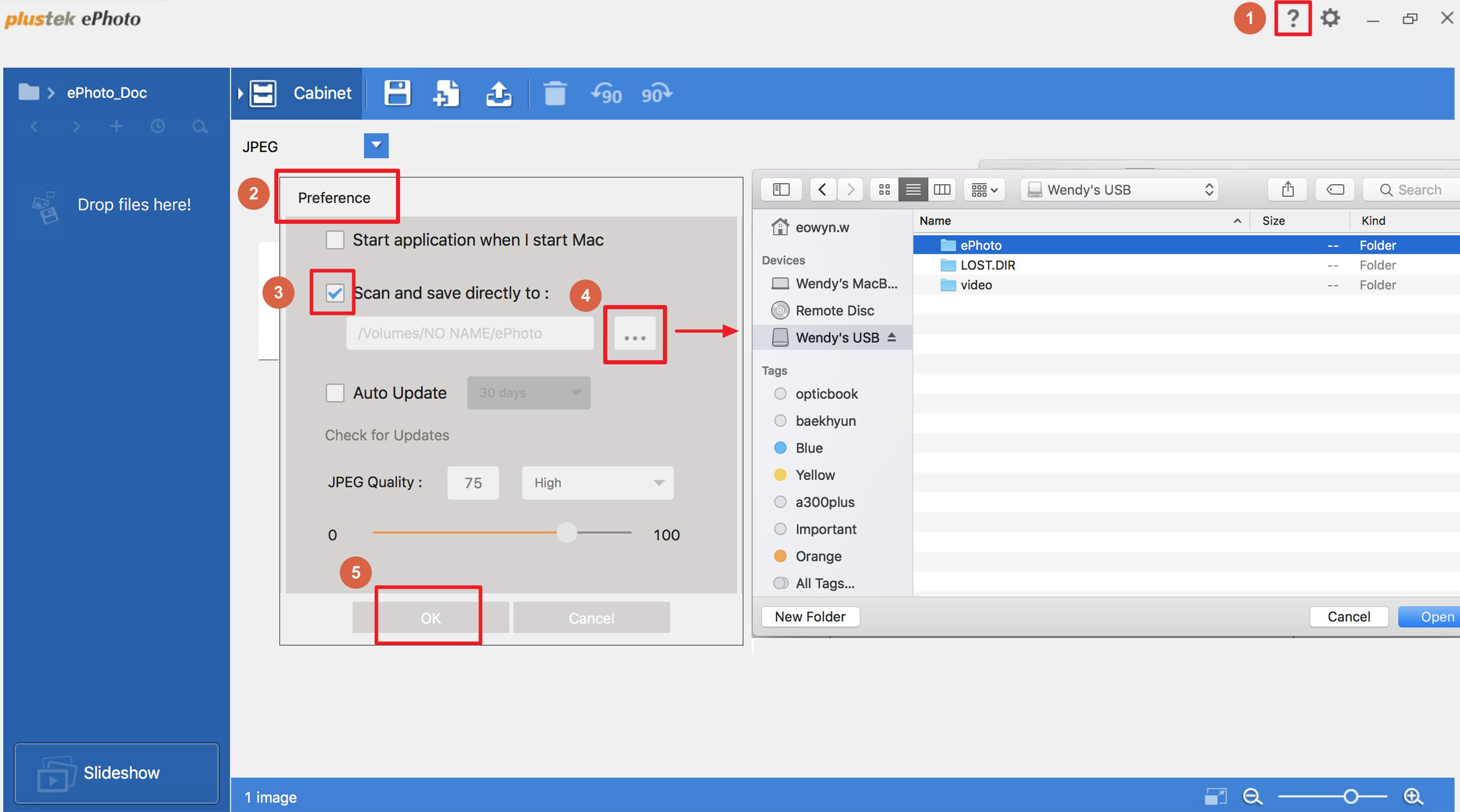The width and height of the screenshot is (1460, 812).
Task: Rotate image 90 degrees counterclockwise
Action: (x=606, y=94)
